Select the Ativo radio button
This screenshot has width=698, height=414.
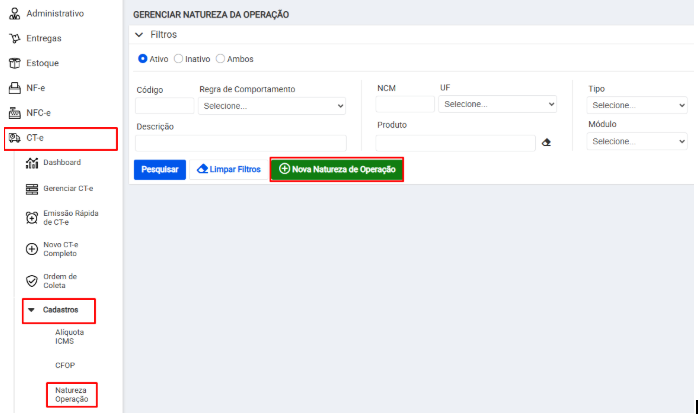pos(143,59)
